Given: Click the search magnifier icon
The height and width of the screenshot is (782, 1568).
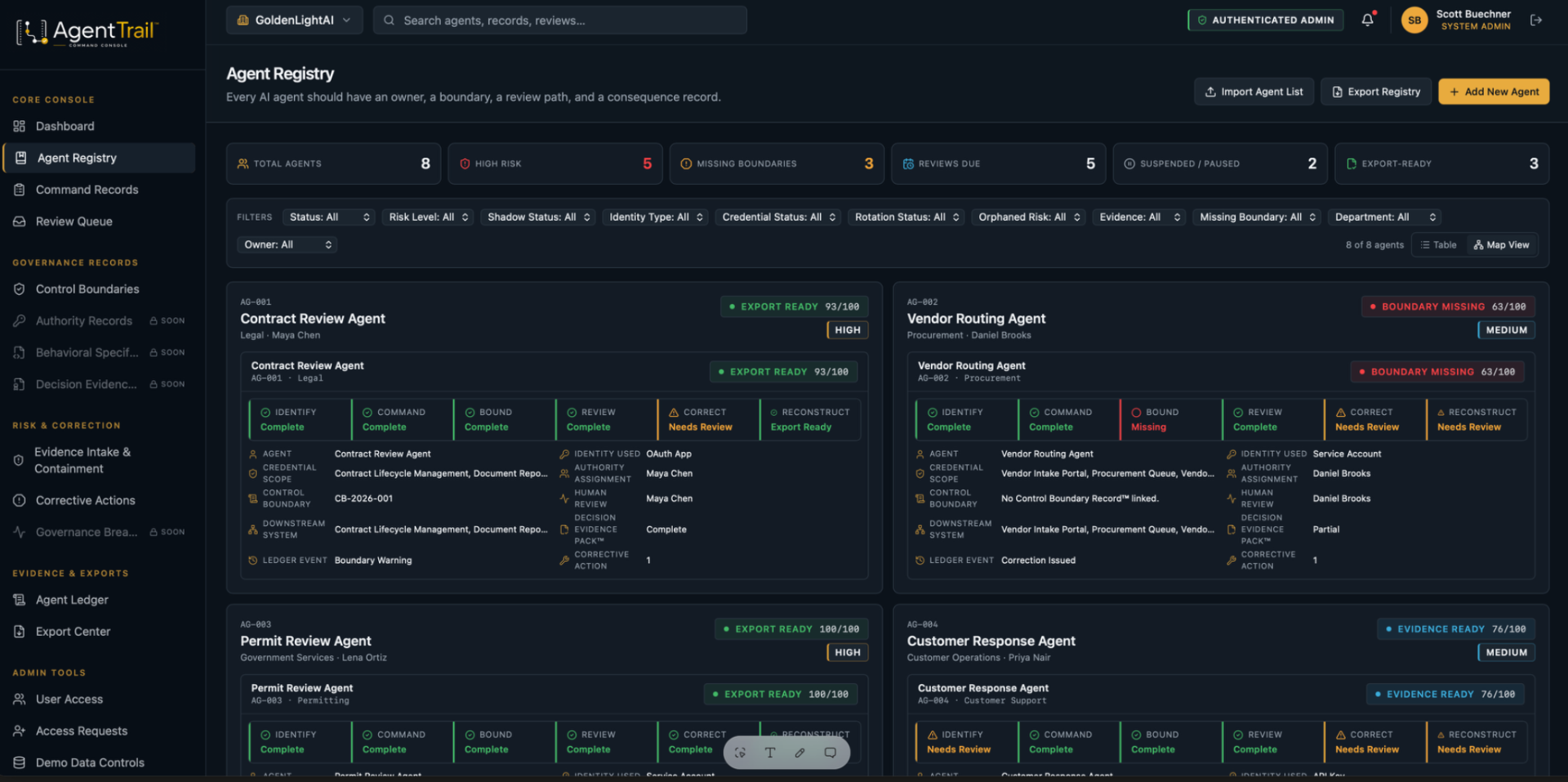Looking at the screenshot, I should click(389, 20).
